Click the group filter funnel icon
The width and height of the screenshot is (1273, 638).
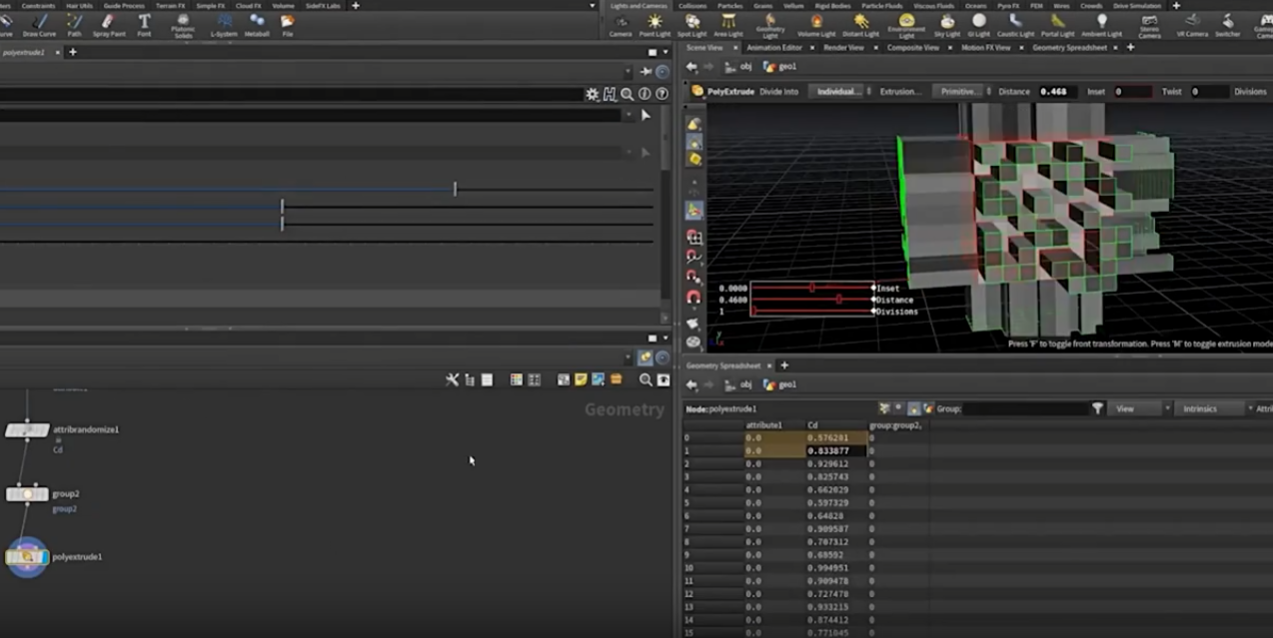coord(1097,408)
